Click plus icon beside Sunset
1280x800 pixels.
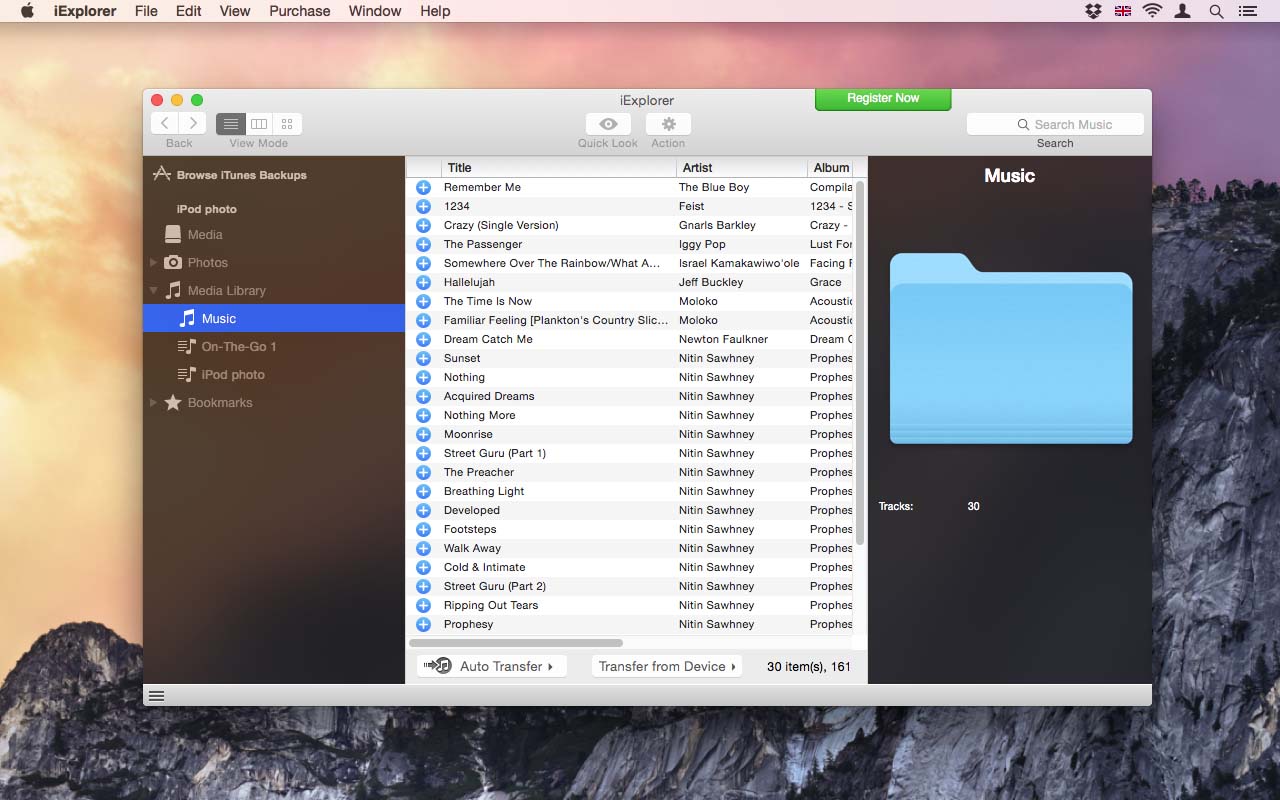[423, 358]
